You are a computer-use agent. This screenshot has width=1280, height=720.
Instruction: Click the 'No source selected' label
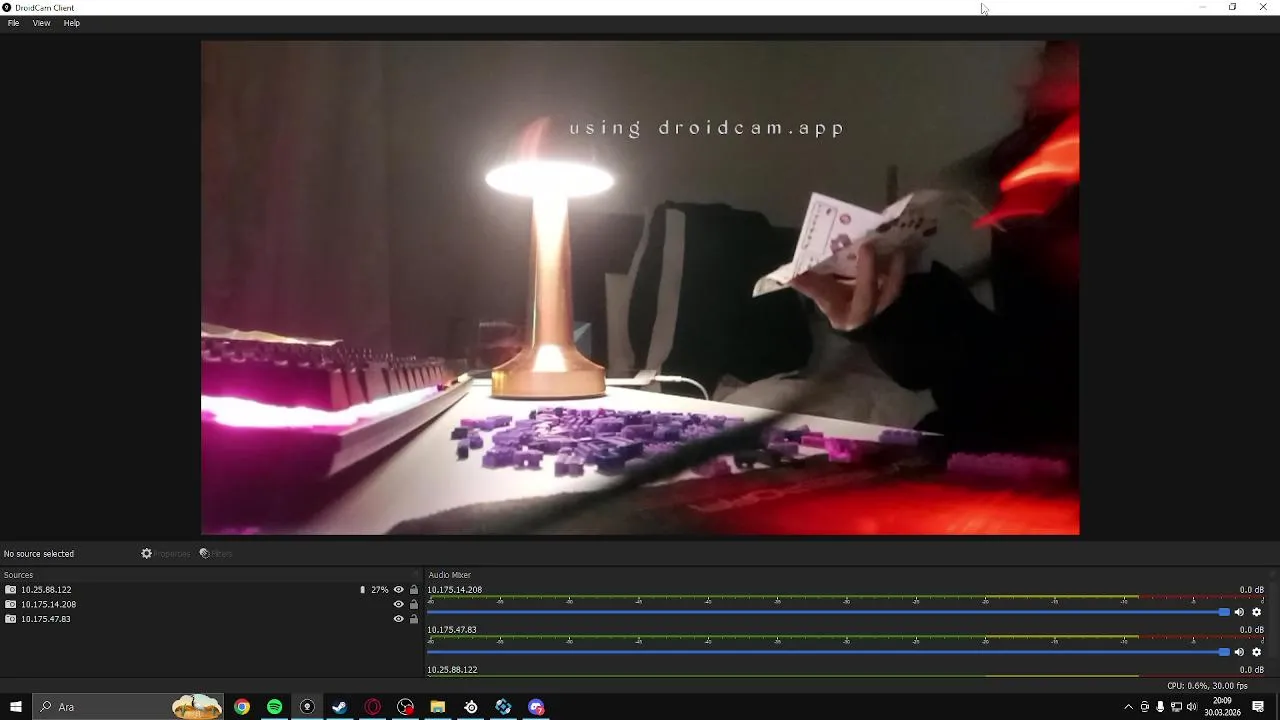tap(39, 553)
